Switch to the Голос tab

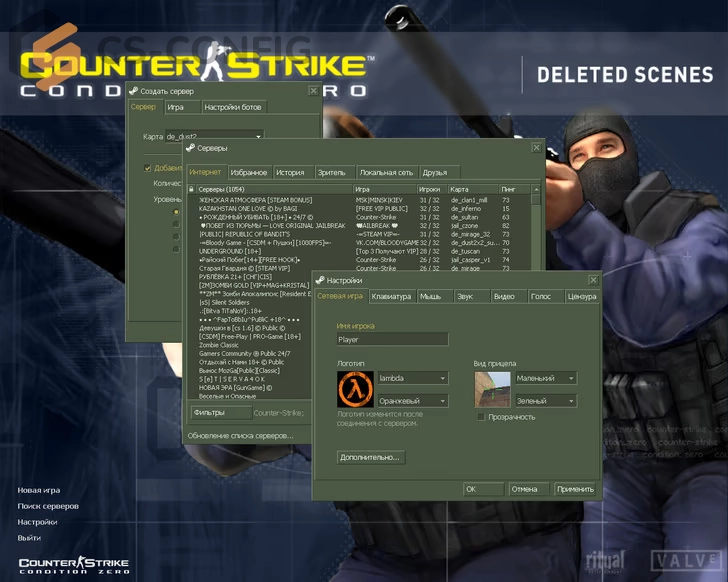point(546,296)
